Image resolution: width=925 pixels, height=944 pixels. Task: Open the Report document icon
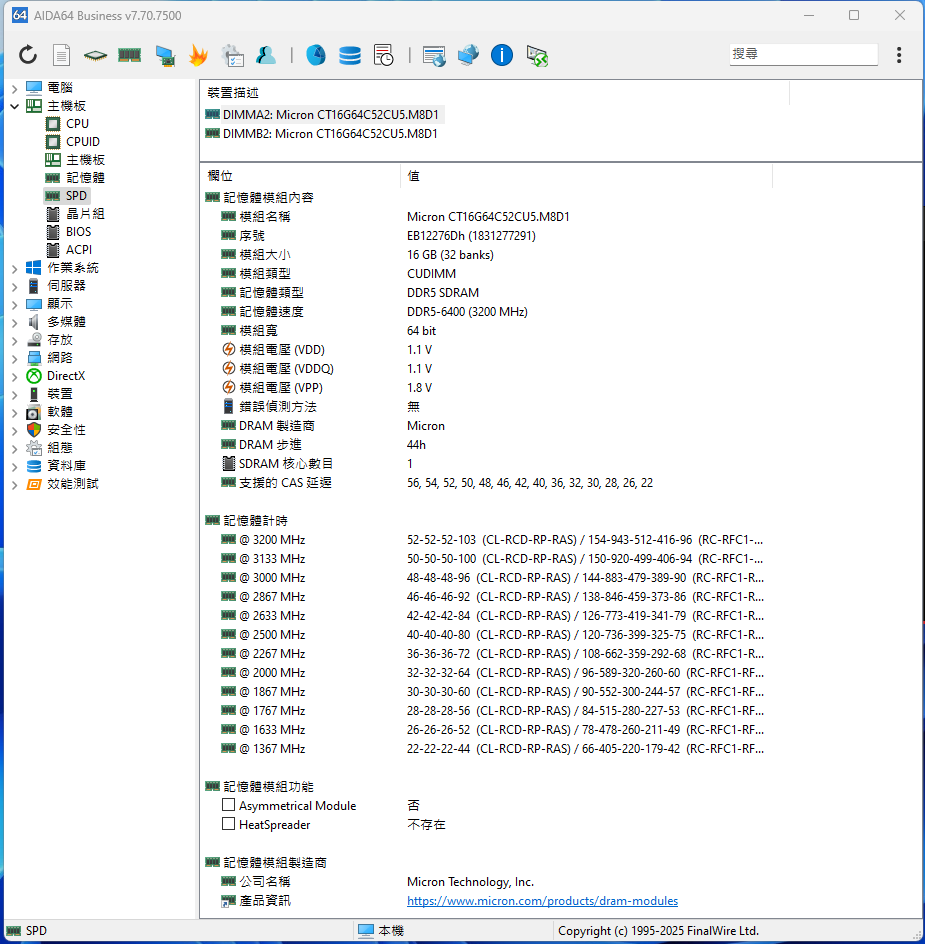[61, 55]
